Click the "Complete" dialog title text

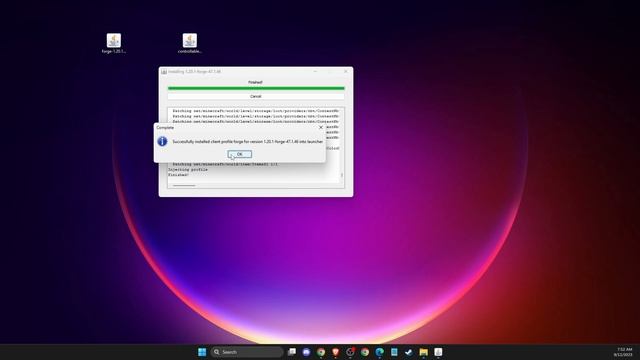point(165,128)
